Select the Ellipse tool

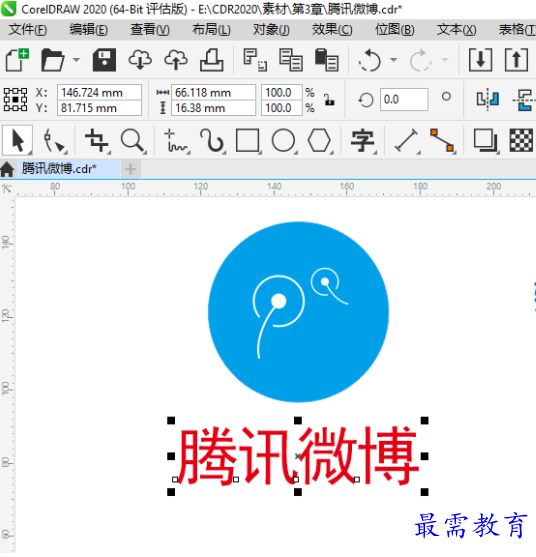(283, 141)
